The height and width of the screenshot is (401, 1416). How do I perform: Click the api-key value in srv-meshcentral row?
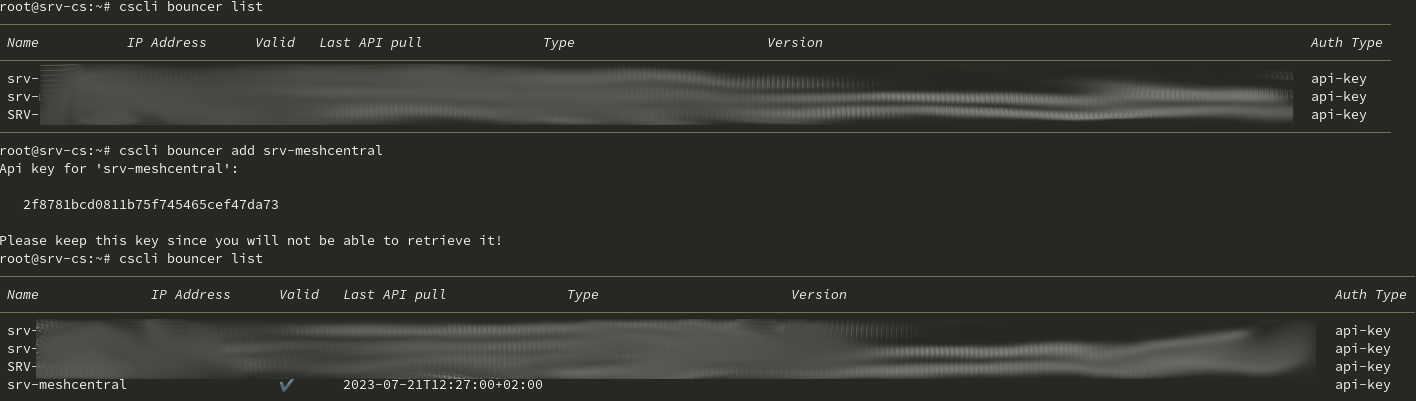click(x=1363, y=385)
